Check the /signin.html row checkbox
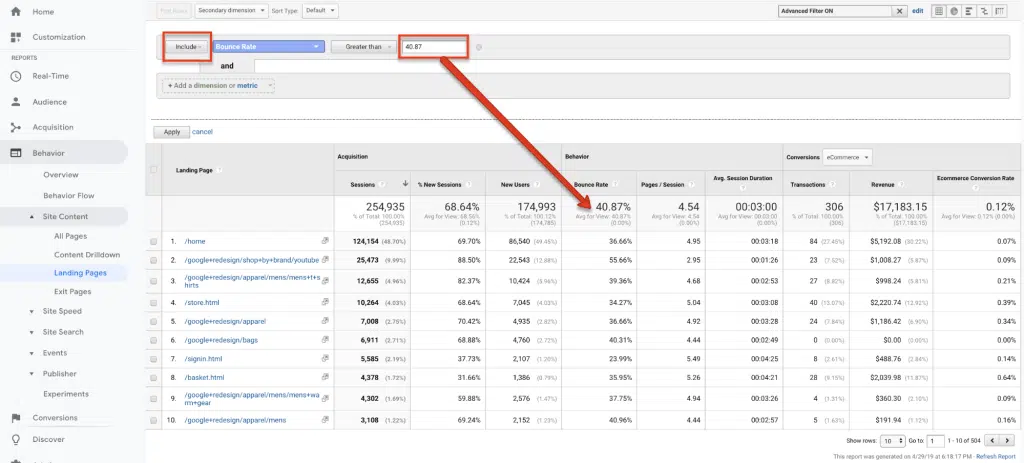This screenshot has height=463, width=1024. coord(153,359)
